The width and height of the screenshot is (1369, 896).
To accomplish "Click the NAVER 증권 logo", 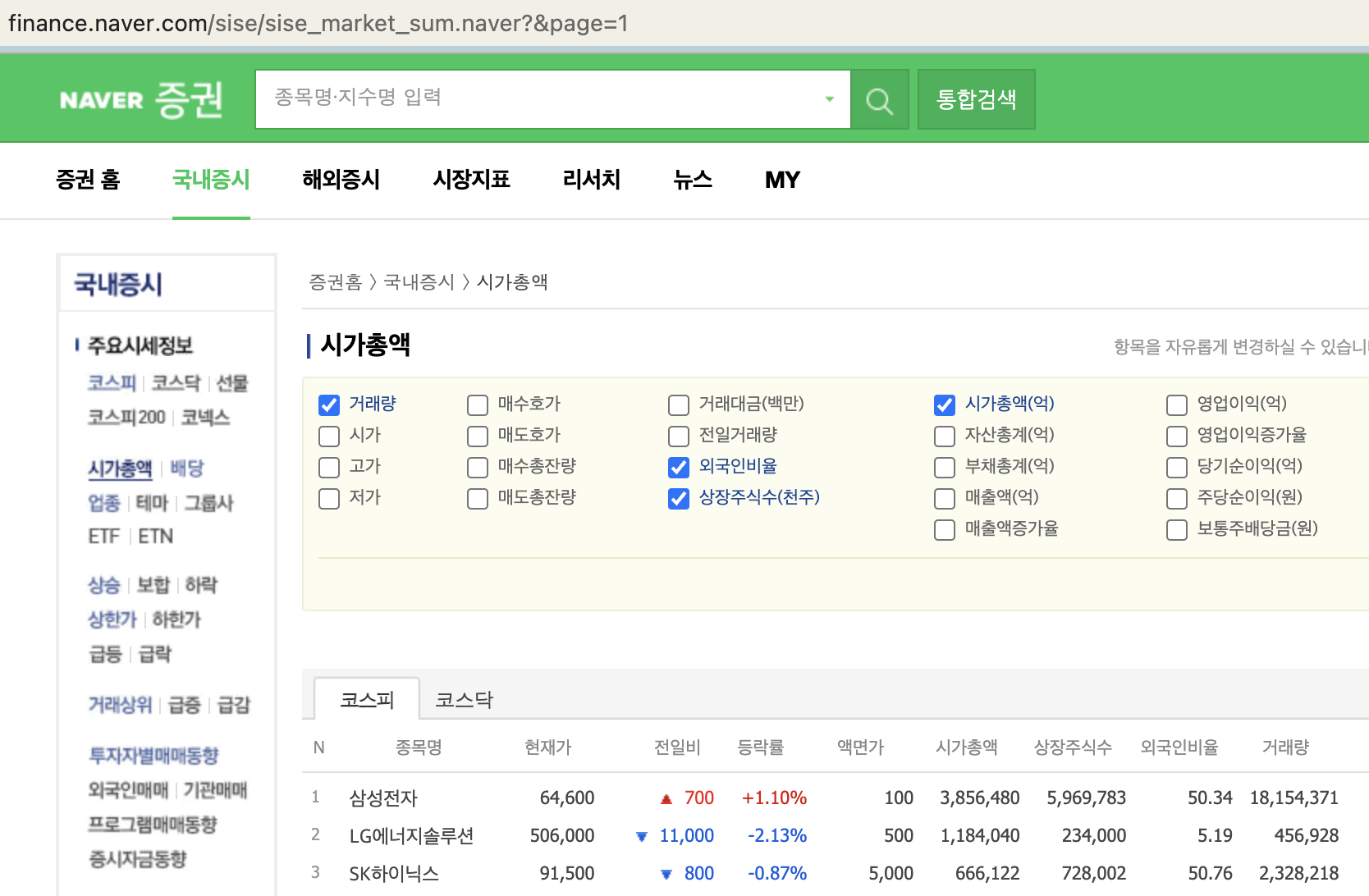I will tap(141, 99).
